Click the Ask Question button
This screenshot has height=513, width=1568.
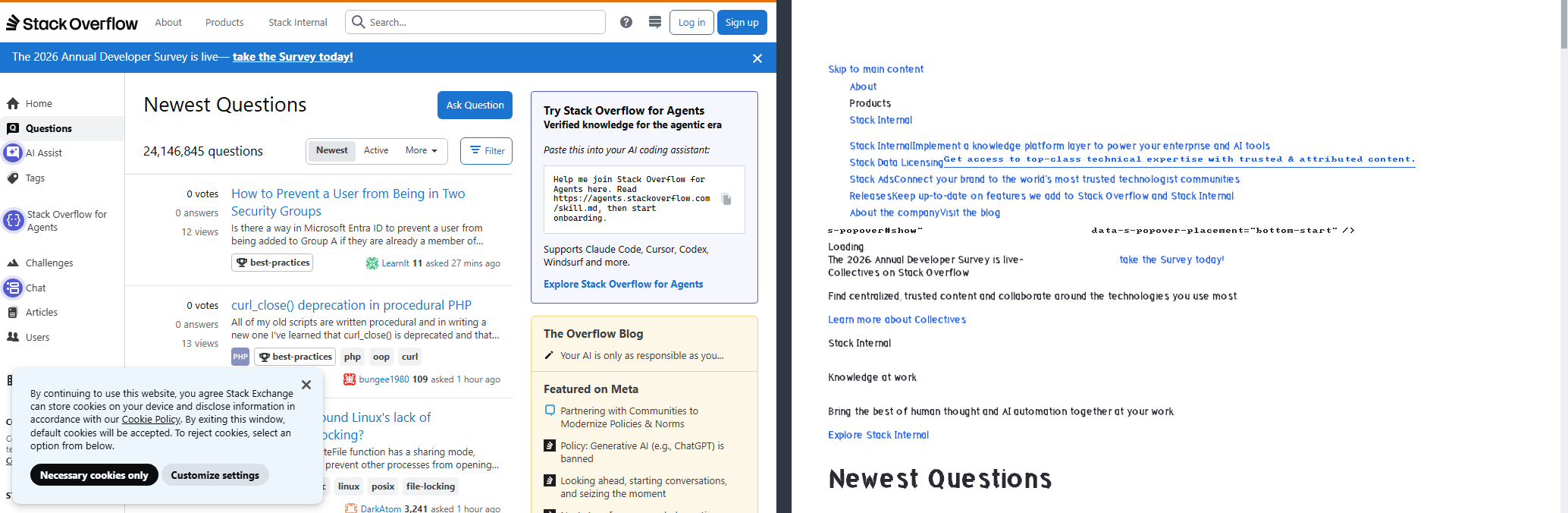(x=475, y=105)
